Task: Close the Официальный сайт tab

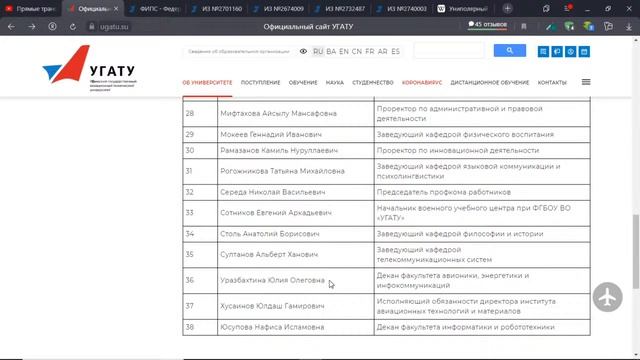Action: pos(116,9)
